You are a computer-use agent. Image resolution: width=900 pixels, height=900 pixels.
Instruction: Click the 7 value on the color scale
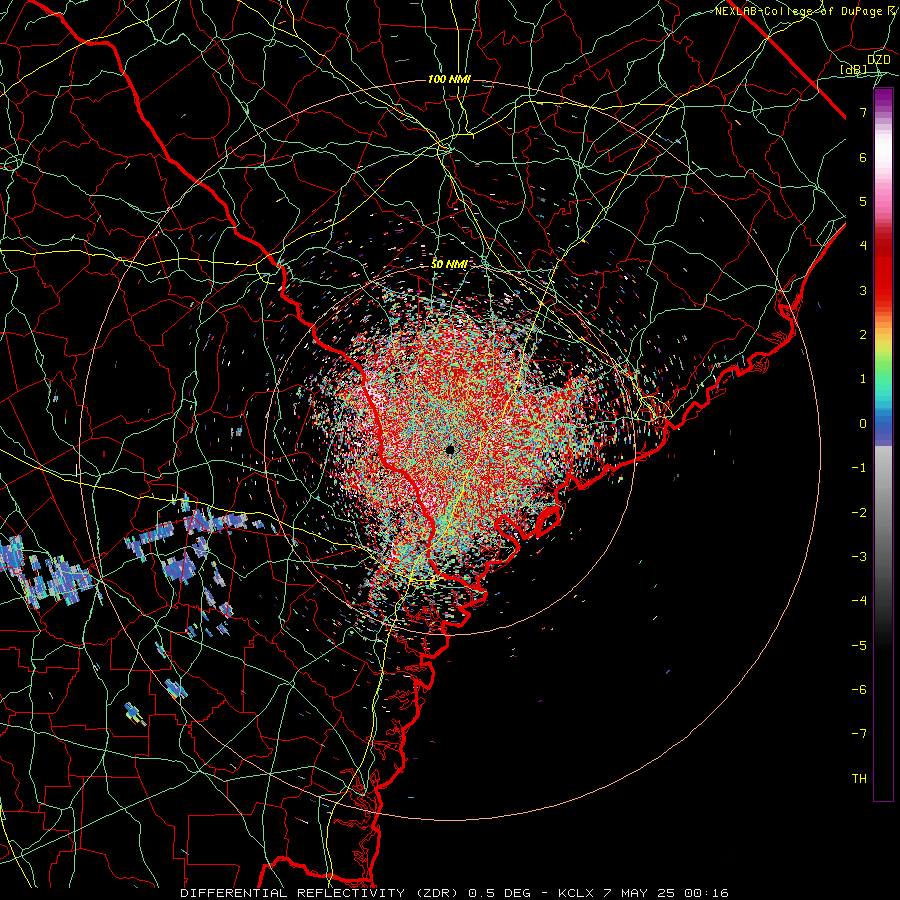click(x=863, y=112)
